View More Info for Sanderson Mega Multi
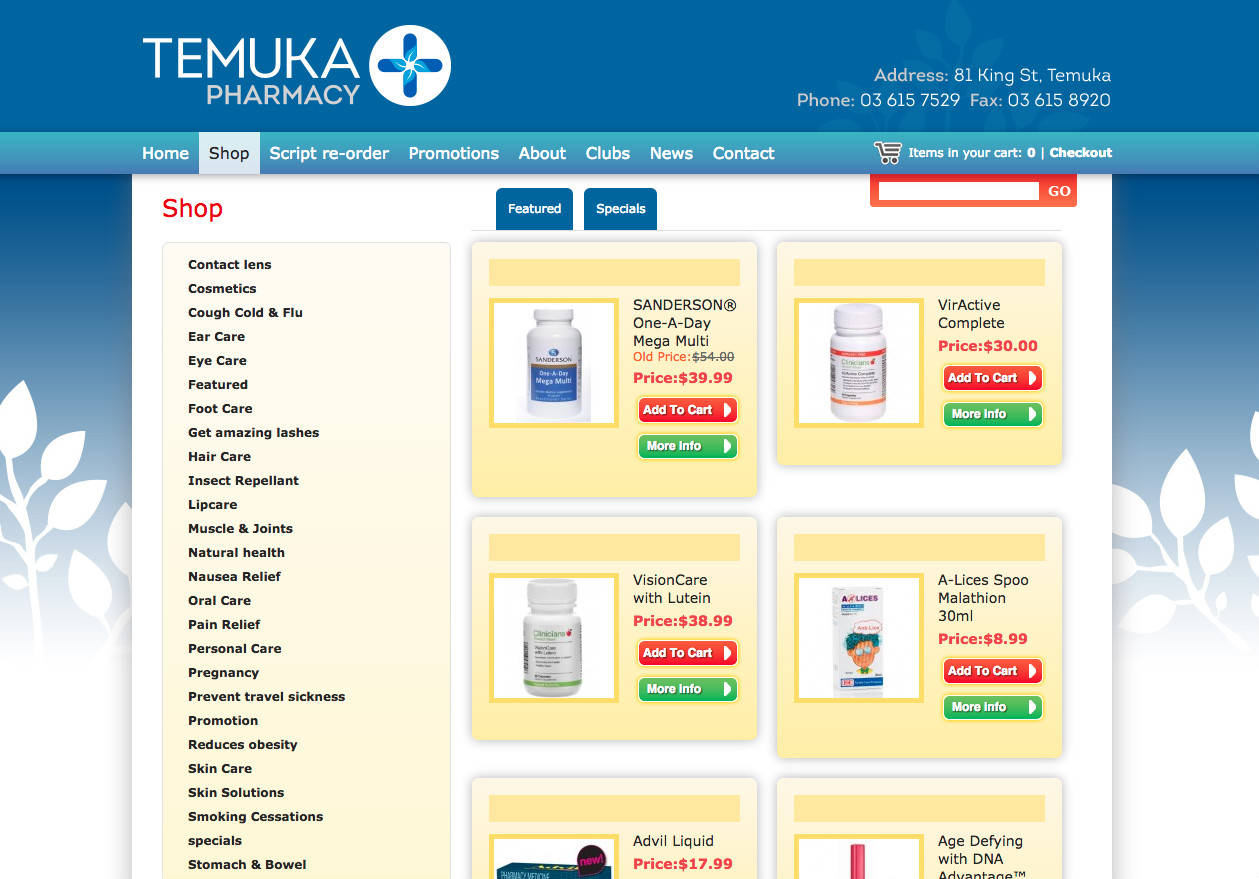This screenshot has width=1259, height=879. tap(688, 446)
